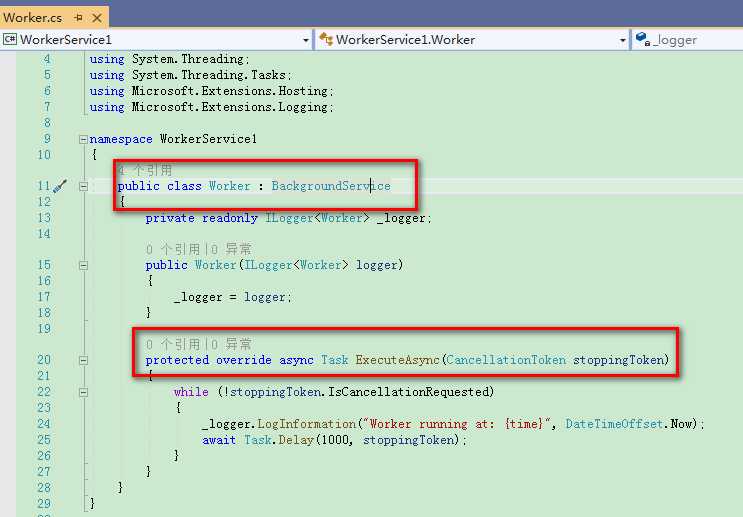The height and width of the screenshot is (517, 743).
Task: Collapse the namespace WorkerService1 block
Action: (x=83, y=139)
